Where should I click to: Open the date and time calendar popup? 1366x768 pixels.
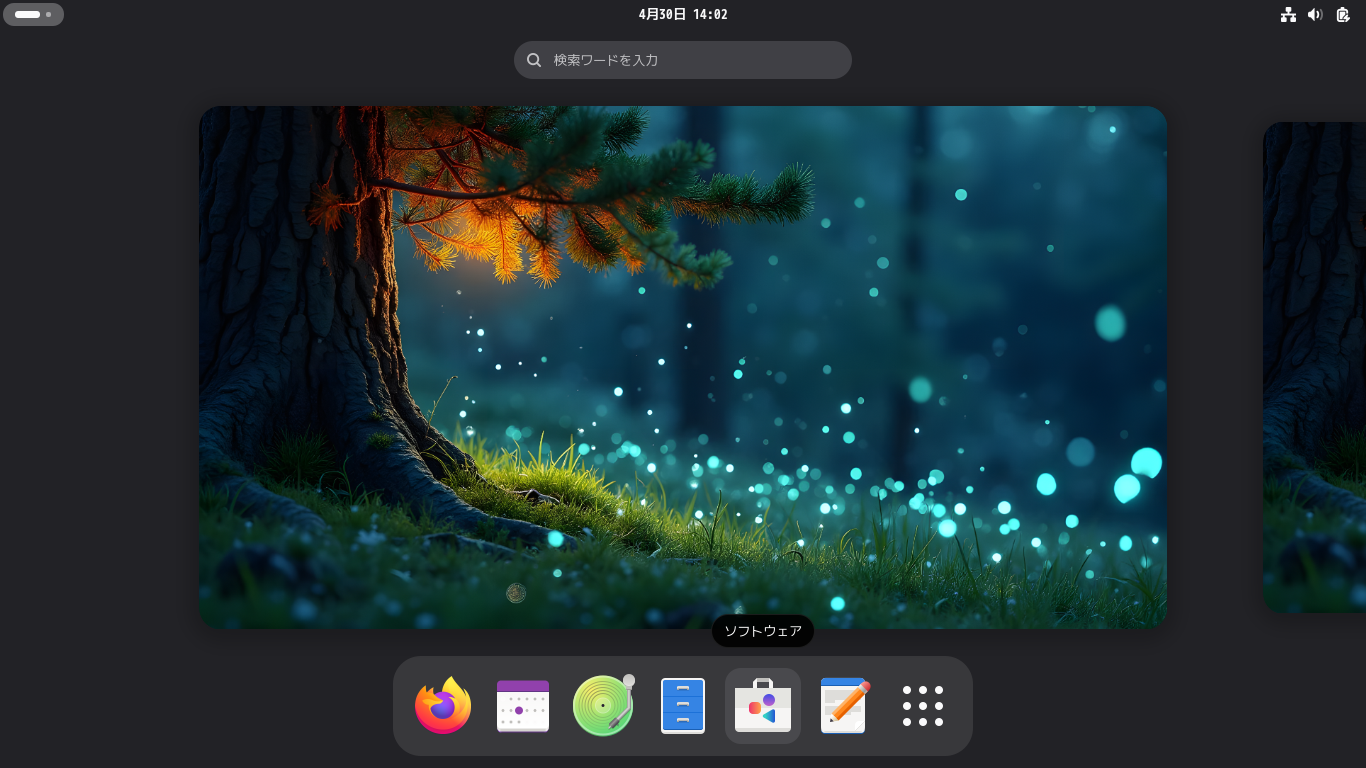[682, 14]
